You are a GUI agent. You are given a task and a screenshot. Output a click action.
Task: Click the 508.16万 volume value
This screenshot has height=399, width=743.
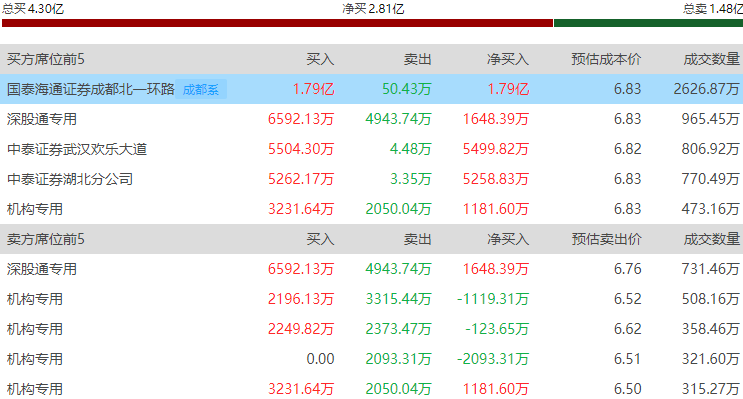point(711,299)
